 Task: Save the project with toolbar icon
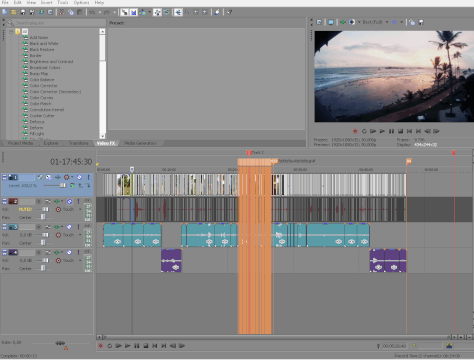(23, 12)
